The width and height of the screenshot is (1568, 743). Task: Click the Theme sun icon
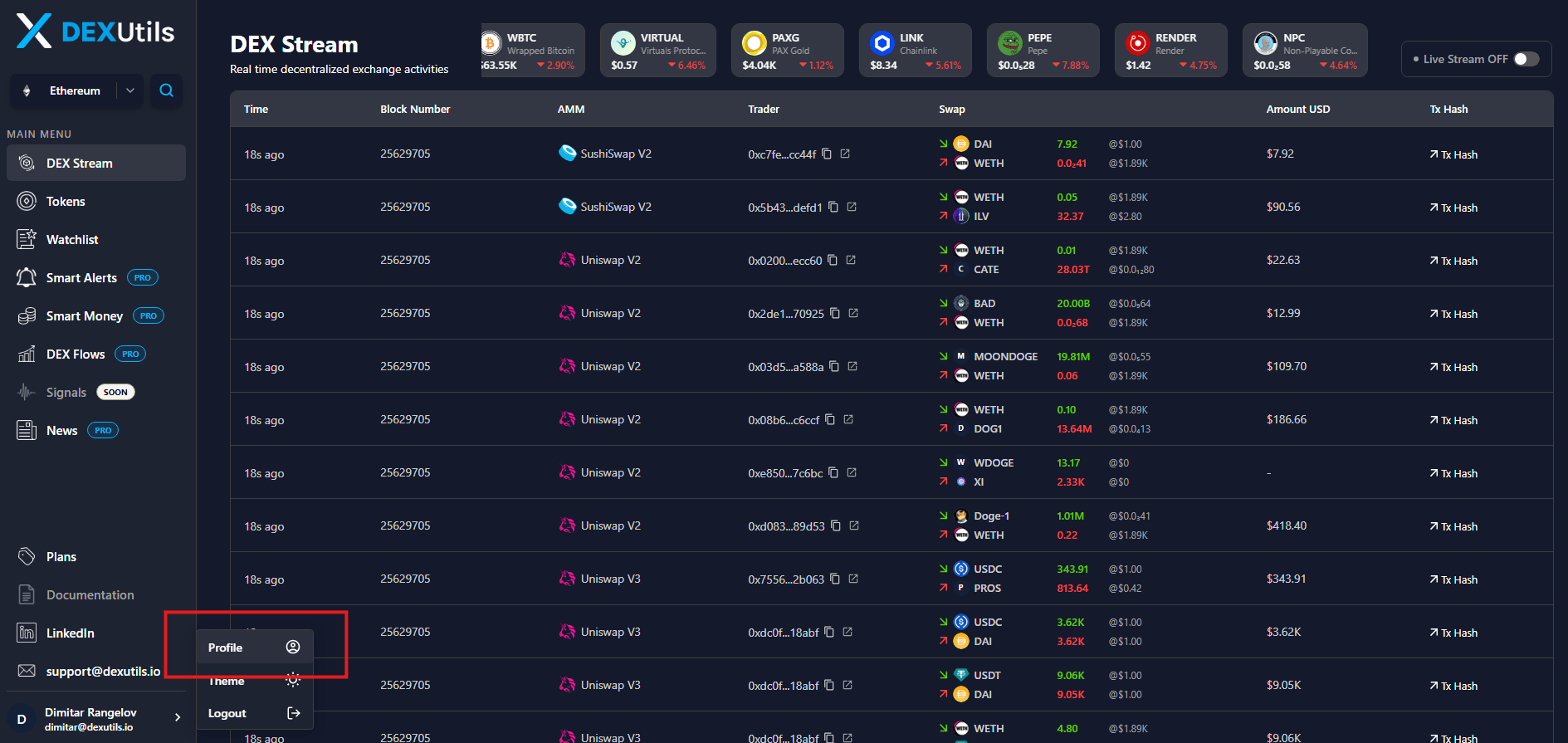tap(293, 680)
